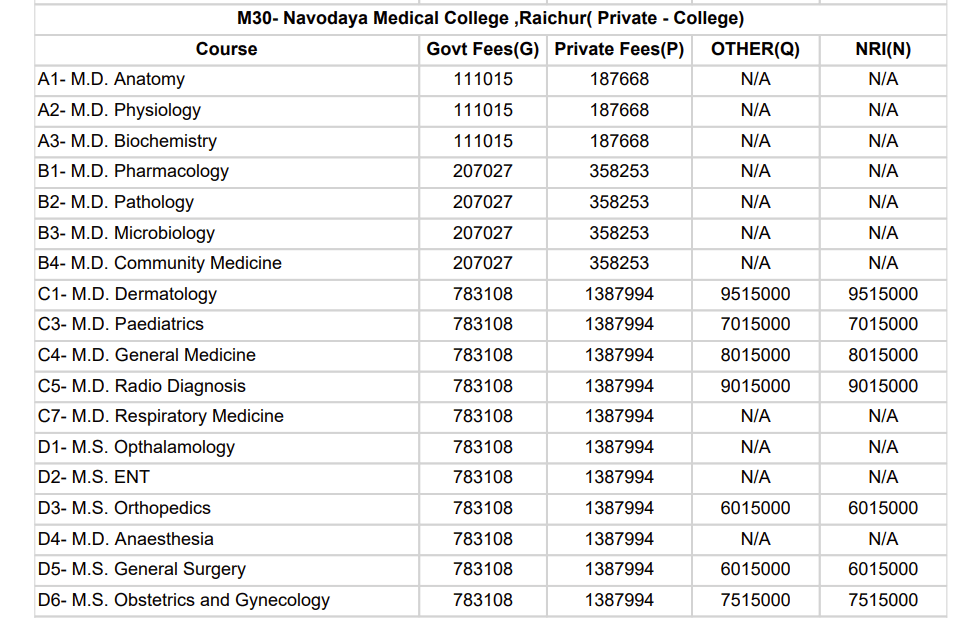The image size is (974, 618).
Task: Select the OTHER(Q) column header
Action: coord(755,49)
